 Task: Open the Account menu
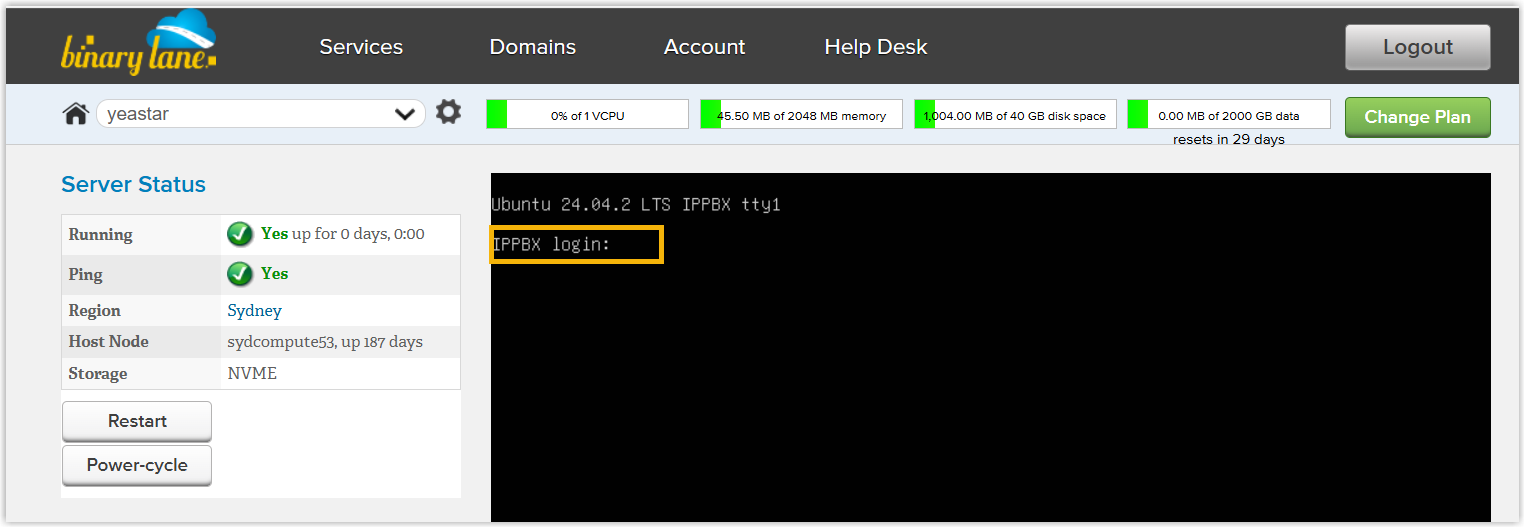tap(704, 47)
